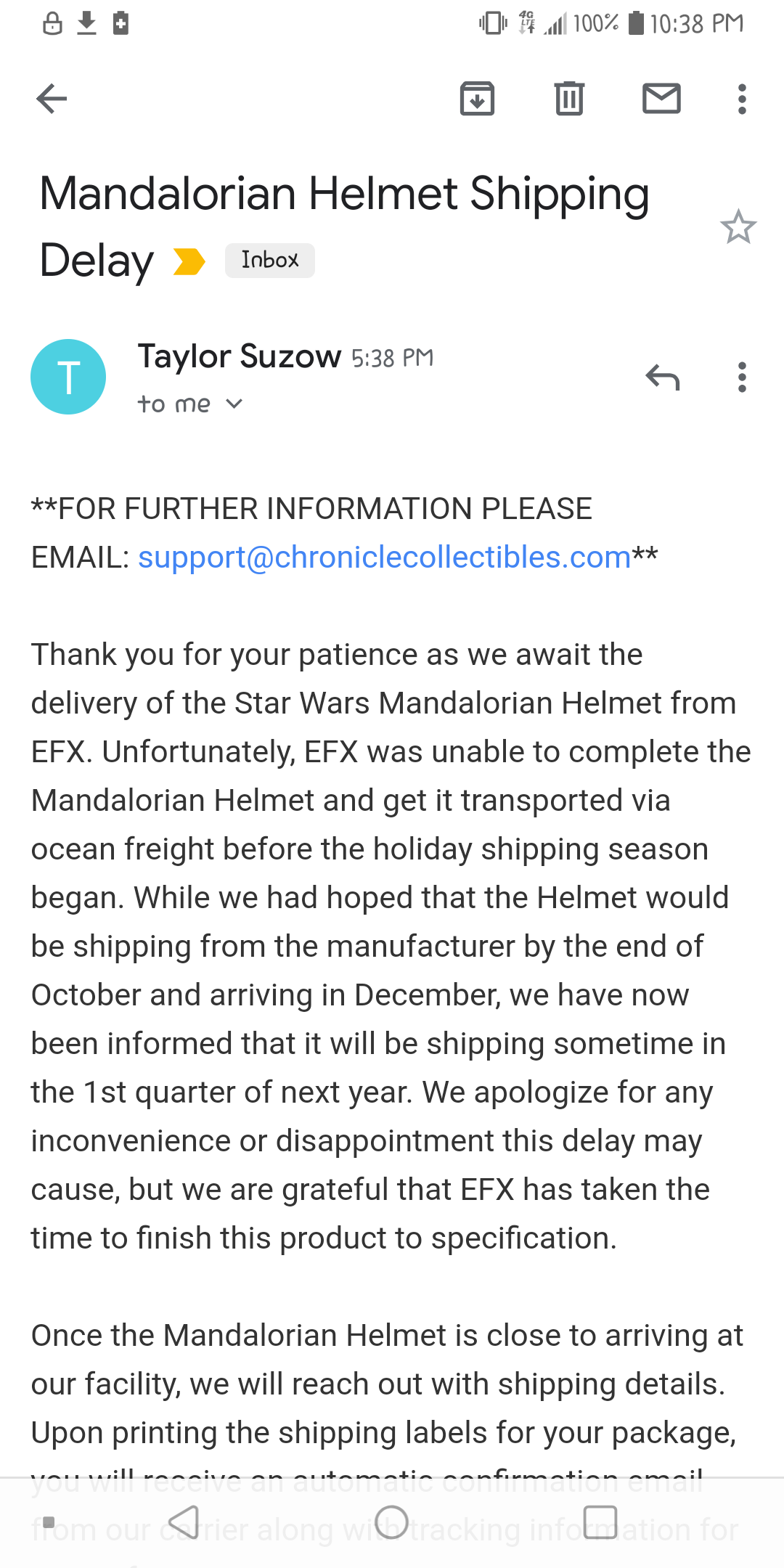Mark email as unread via envelope icon

(661, 99)
